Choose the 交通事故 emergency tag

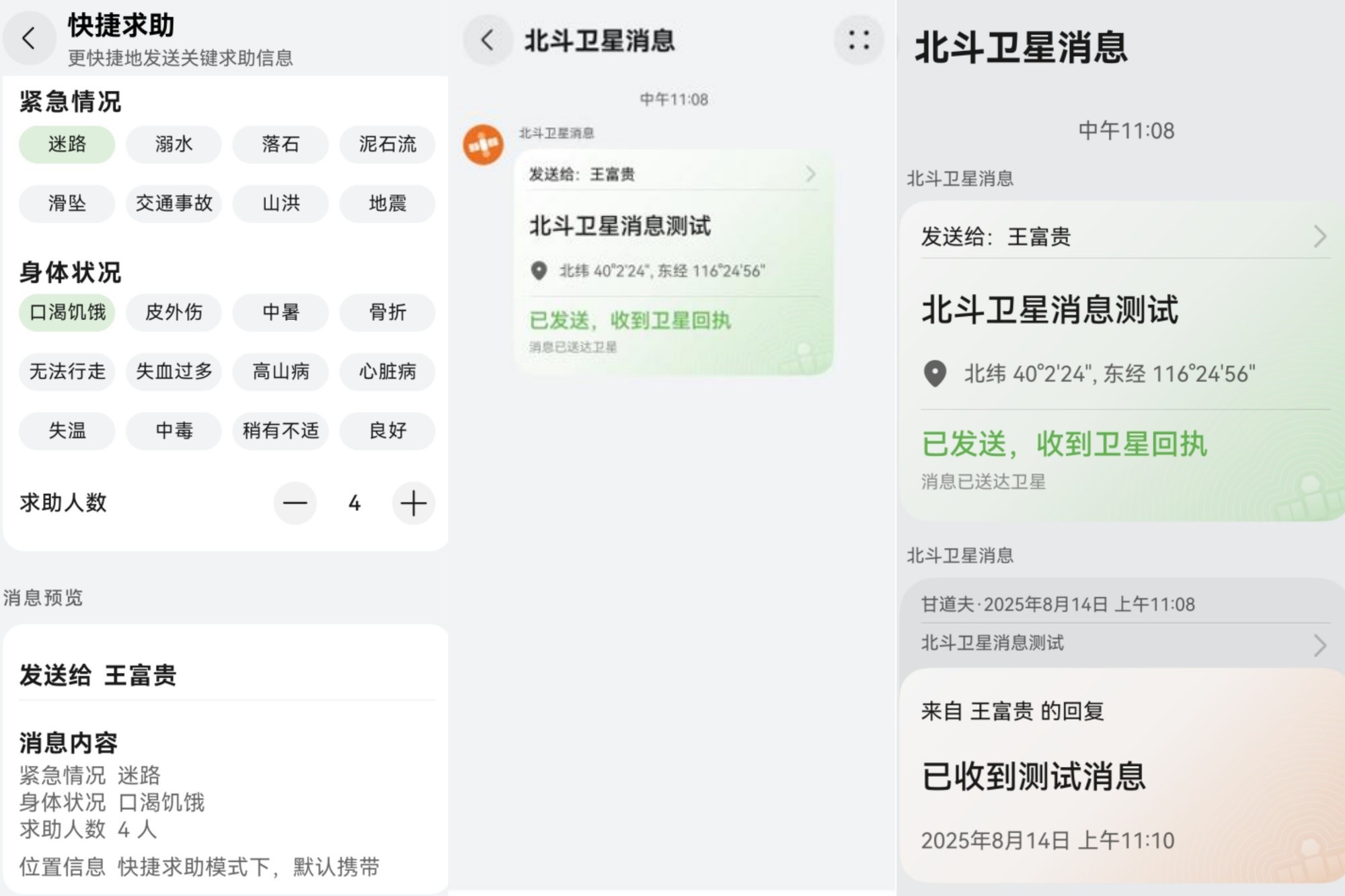tap(173, 204)
